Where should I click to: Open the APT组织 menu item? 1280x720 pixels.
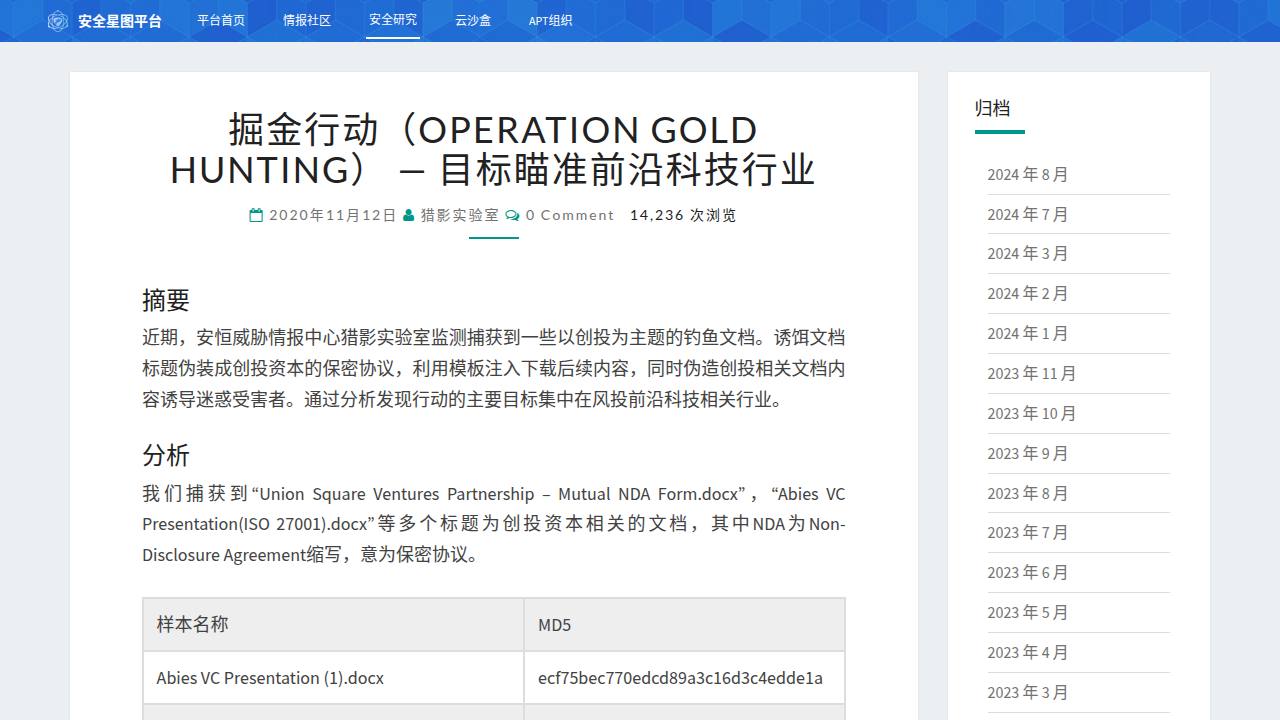tap(551, 20)
